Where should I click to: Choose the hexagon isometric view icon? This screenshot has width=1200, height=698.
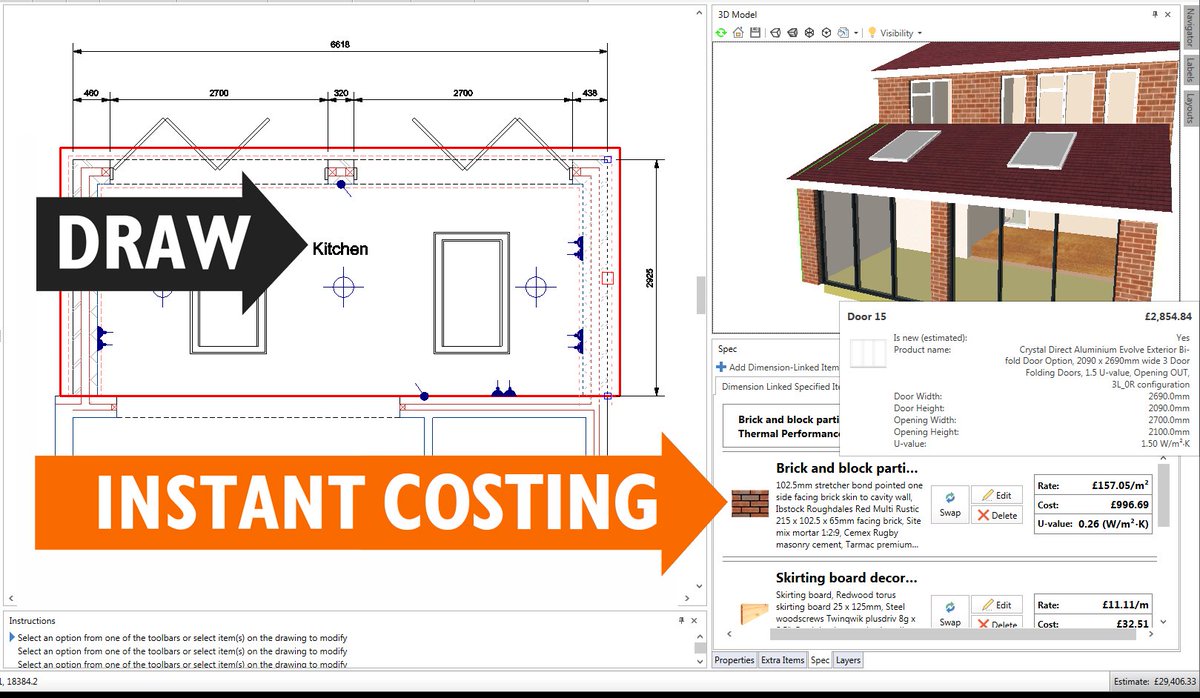coord(827,32)
